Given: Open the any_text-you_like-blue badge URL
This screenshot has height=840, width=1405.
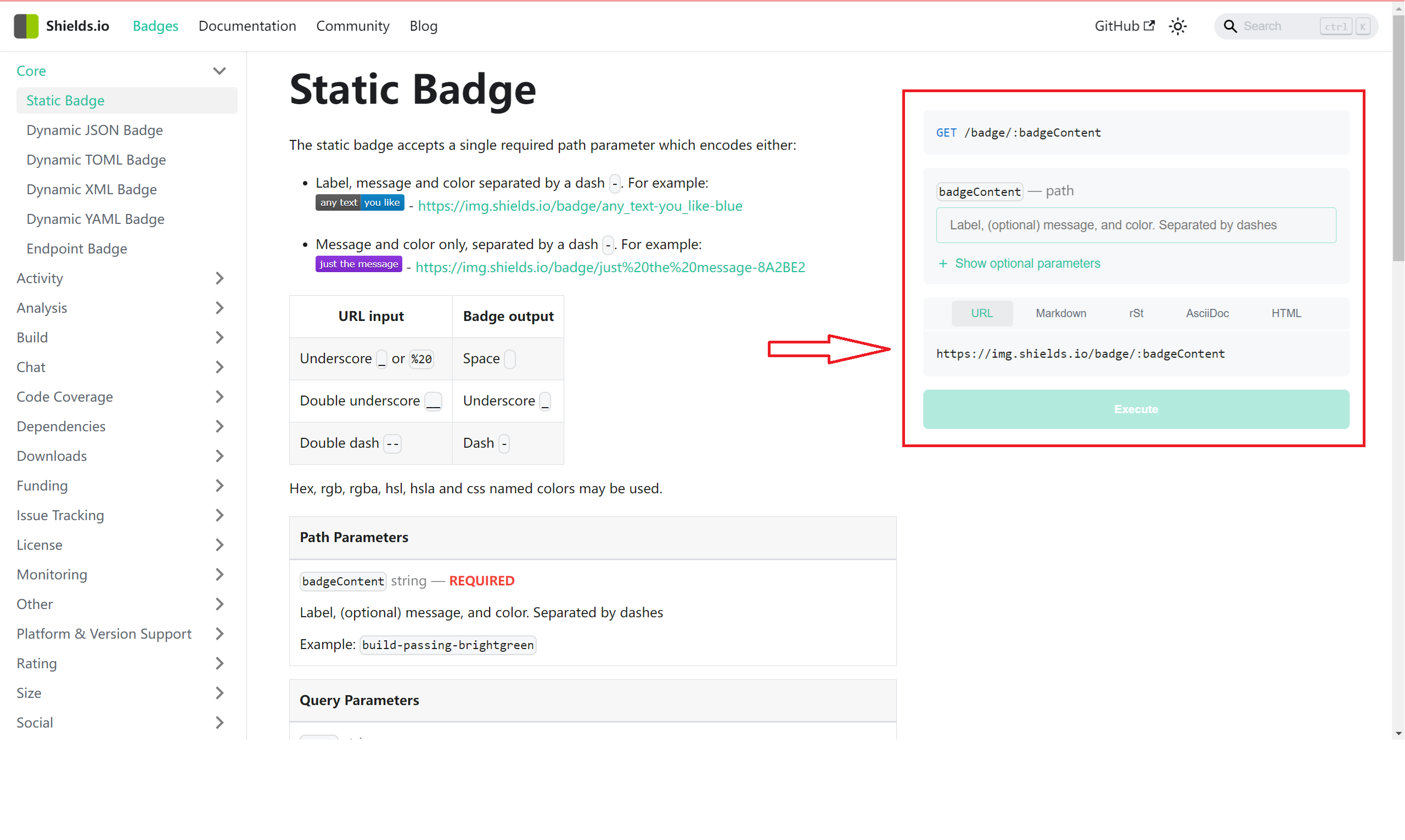Looking at the screenshot, I should click(580, 206).
